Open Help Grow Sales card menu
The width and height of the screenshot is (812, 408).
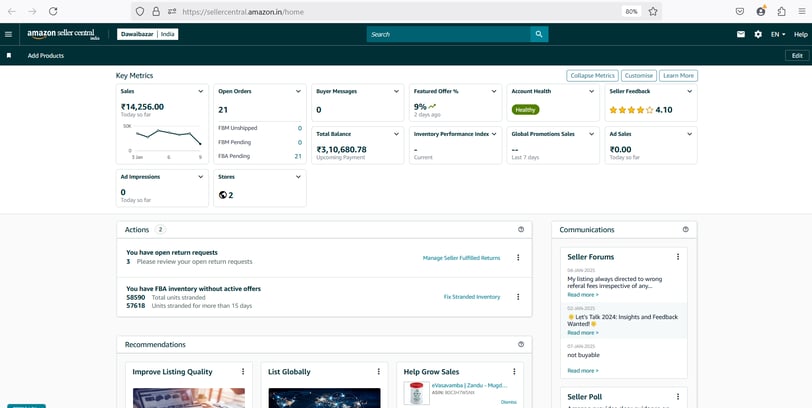pos(514,372)
